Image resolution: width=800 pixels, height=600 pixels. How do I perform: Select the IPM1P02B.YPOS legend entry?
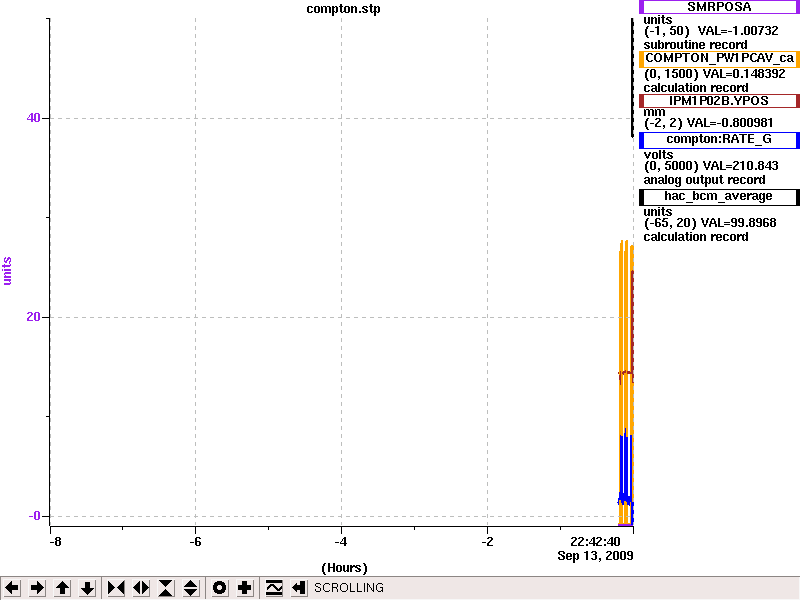pyautogui.click(x=719, y=101)
